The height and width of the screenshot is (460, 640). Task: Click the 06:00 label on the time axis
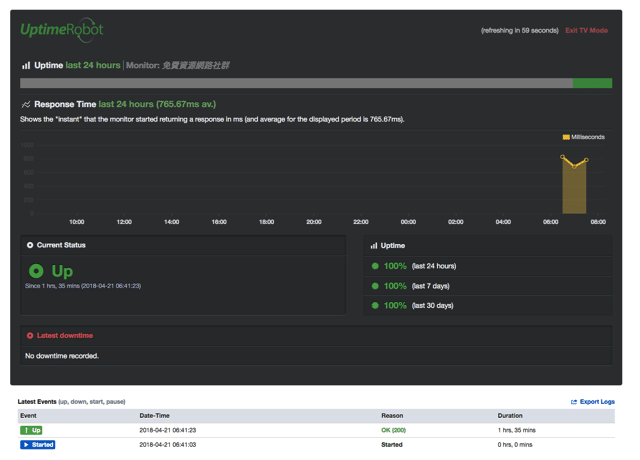click(551, 222)
